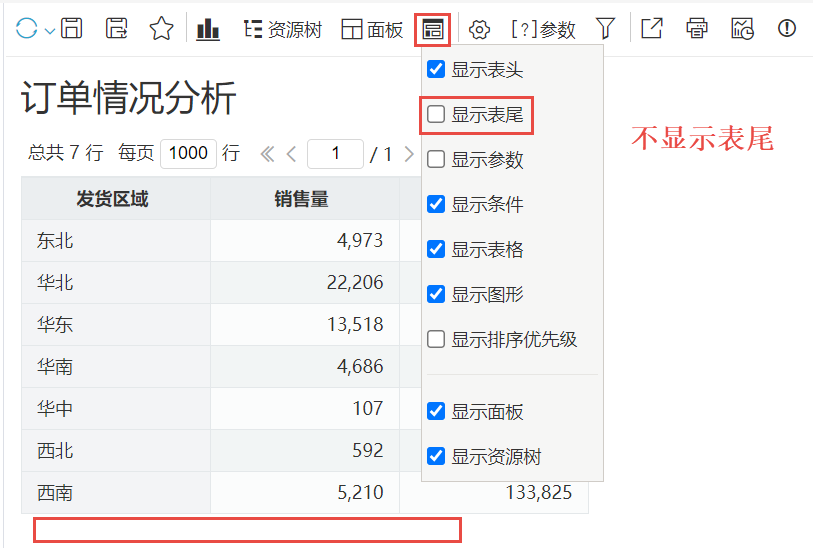Click the value 5,210
The width and height of the screenshot is (813, 548).
[x=360, y=493]
